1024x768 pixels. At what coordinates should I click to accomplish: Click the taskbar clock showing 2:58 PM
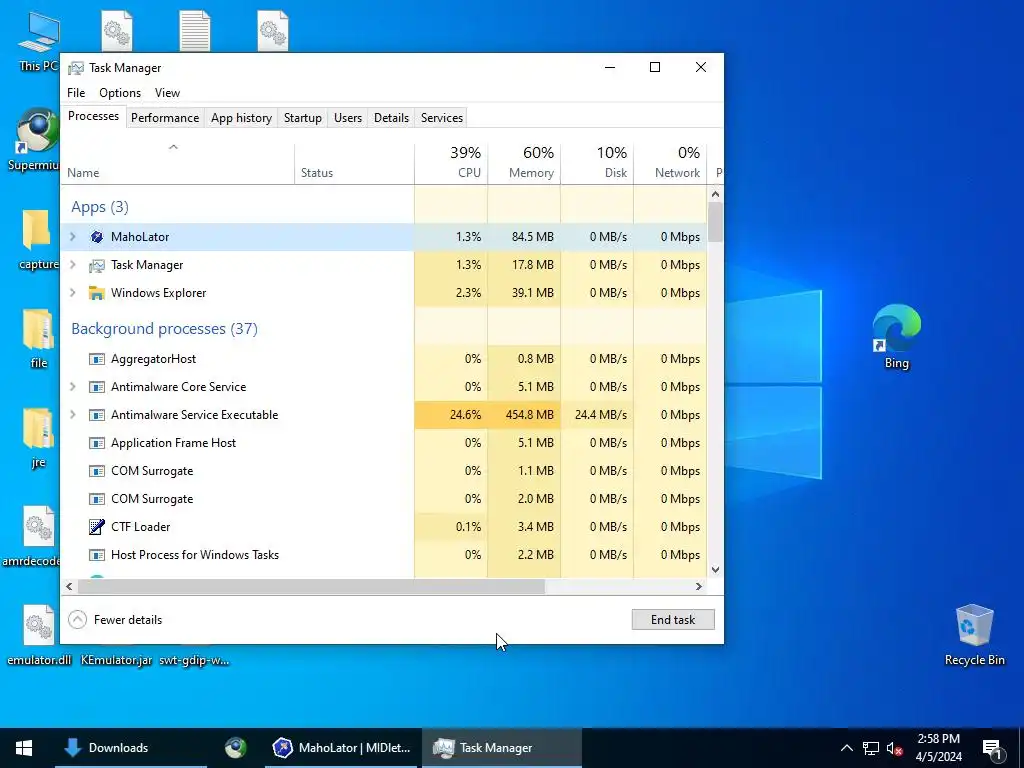(938, 748)
